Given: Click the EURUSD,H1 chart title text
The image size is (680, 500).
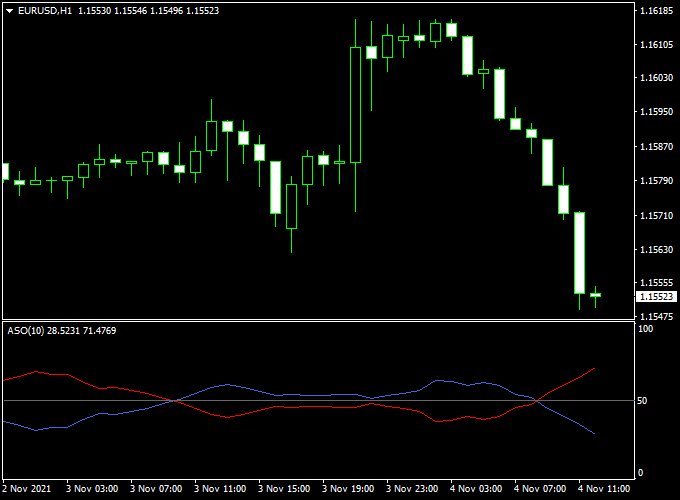Looking at the screenshot, I should pos(45,11).
